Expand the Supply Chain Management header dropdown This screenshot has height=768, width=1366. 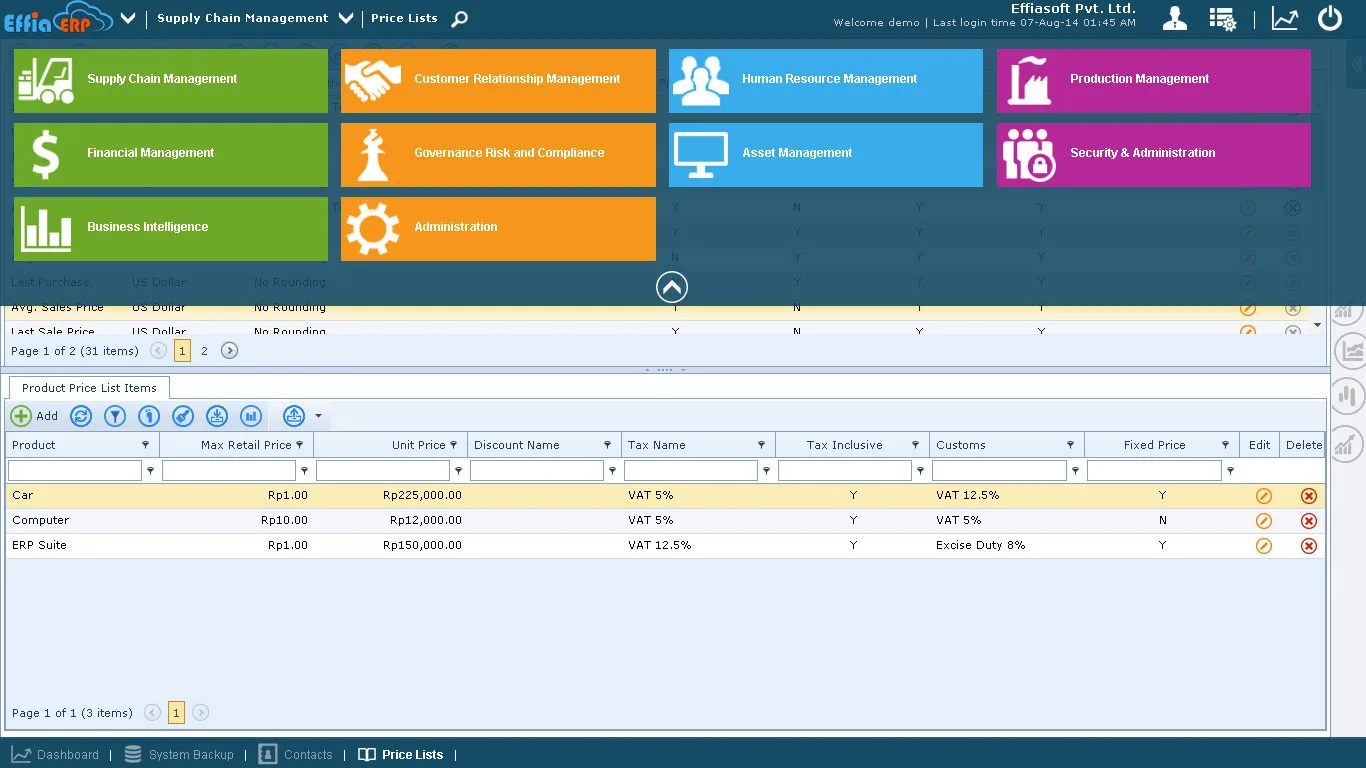click(x=346, y=18)
